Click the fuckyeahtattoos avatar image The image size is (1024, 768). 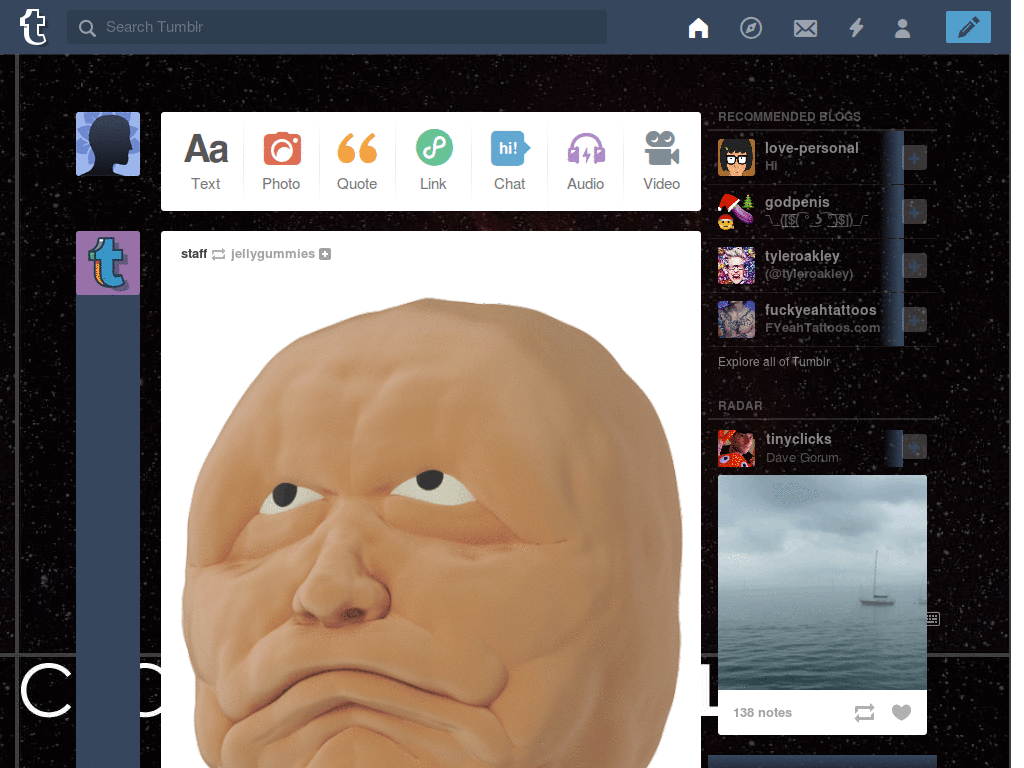(736, 319)
